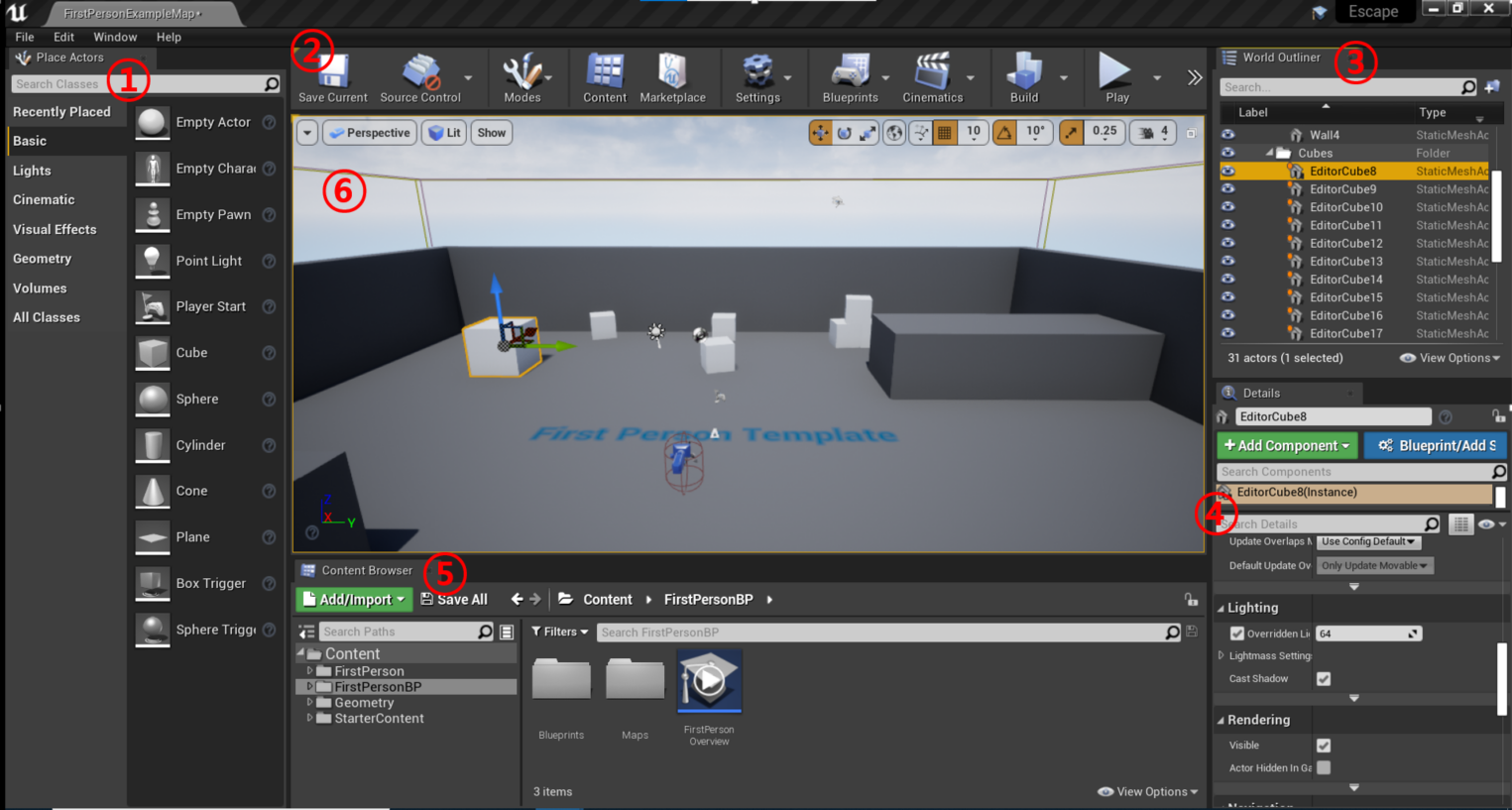Viewport: 1512px width, 810px height.
Task: Open the Edit menu
Action: (63, 37)
